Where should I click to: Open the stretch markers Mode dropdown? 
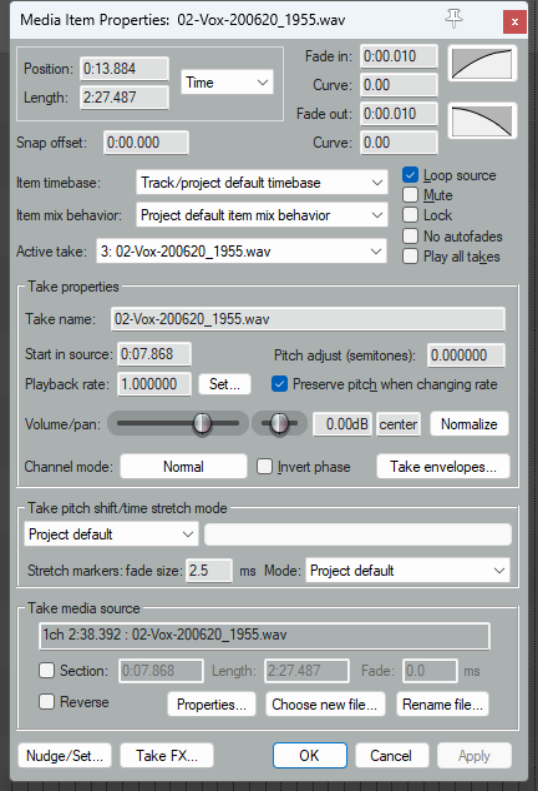point(407,571)
